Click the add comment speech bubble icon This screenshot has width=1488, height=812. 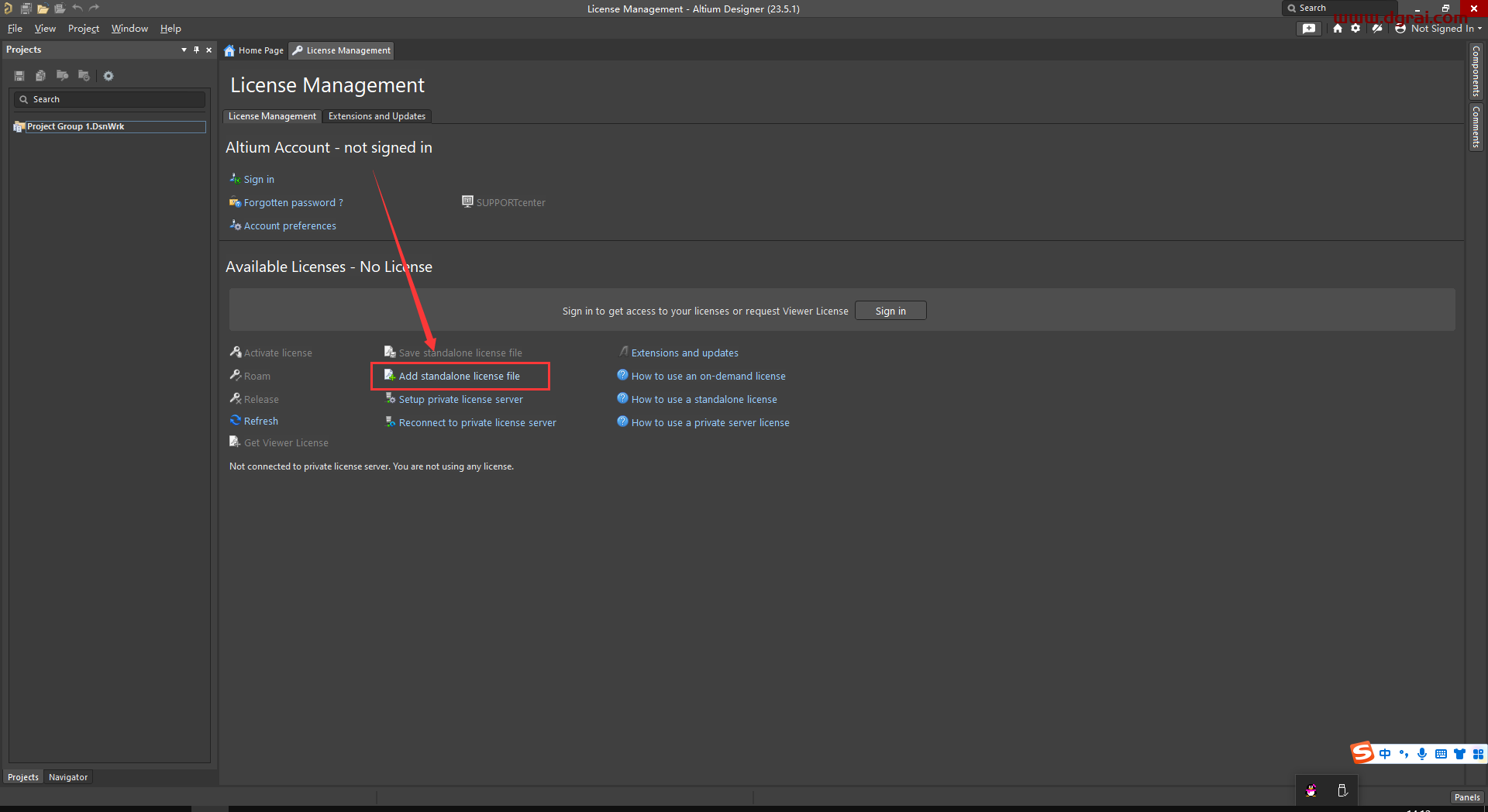point(1309,29)
